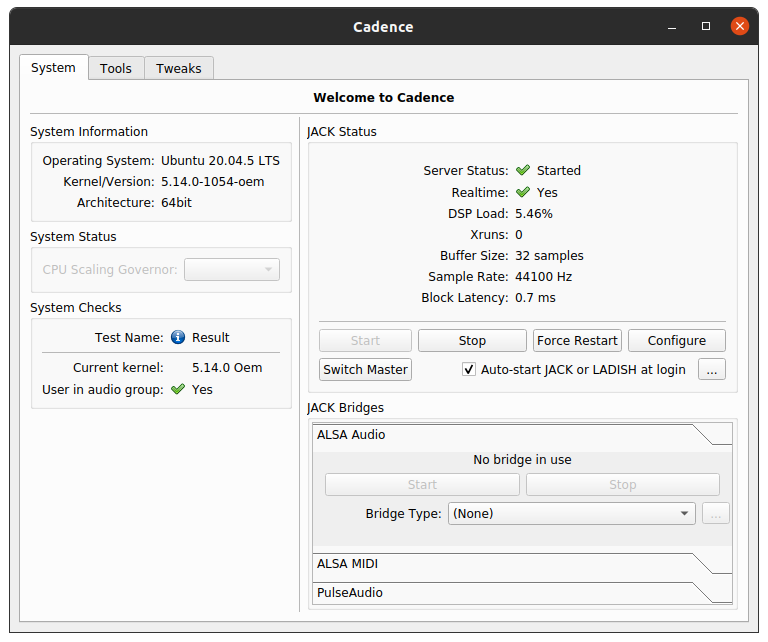Click the Xruns value 0

coord(519,235)
